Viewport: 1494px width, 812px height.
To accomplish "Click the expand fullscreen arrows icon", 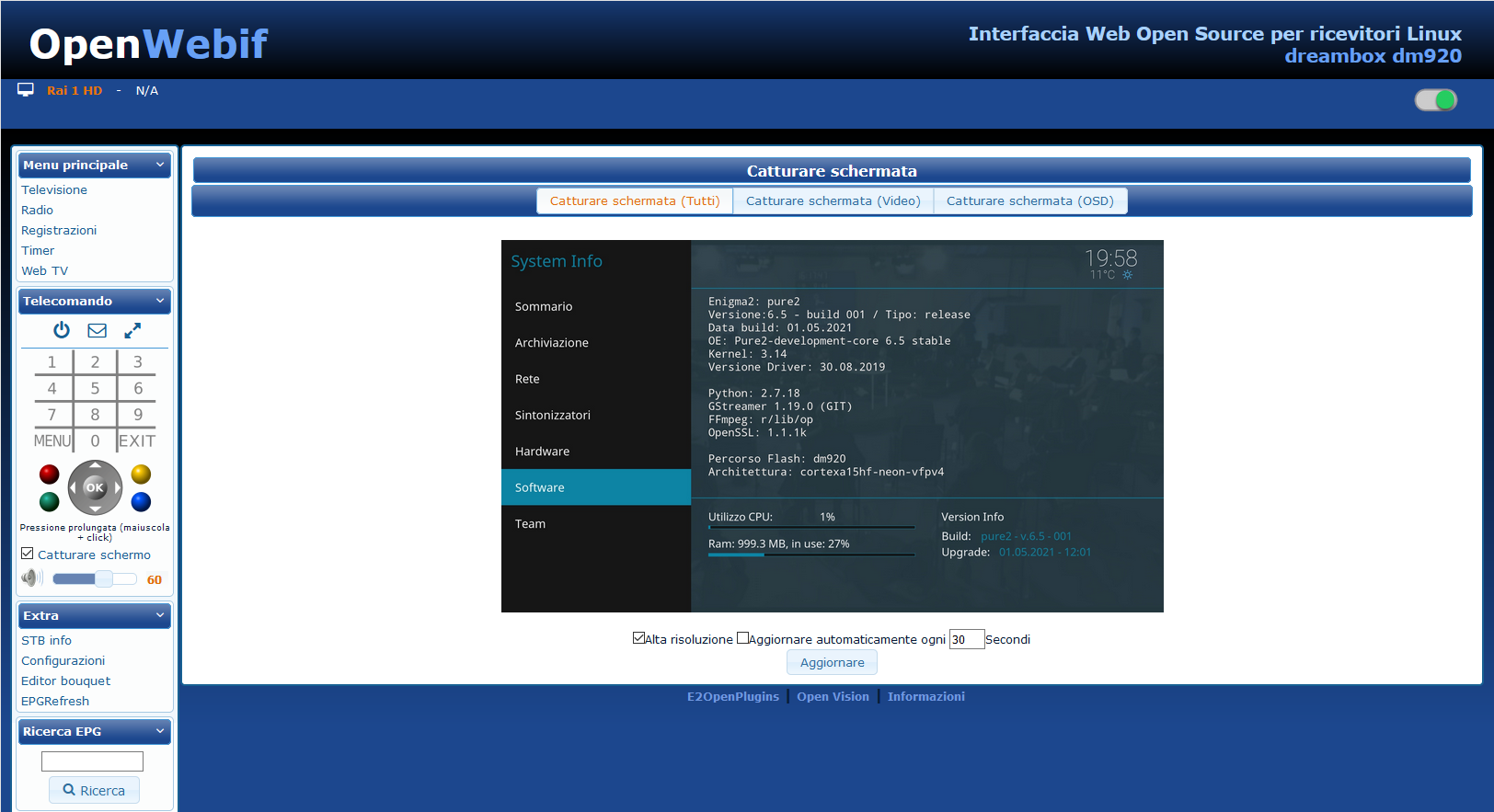I will coord(132,330).
